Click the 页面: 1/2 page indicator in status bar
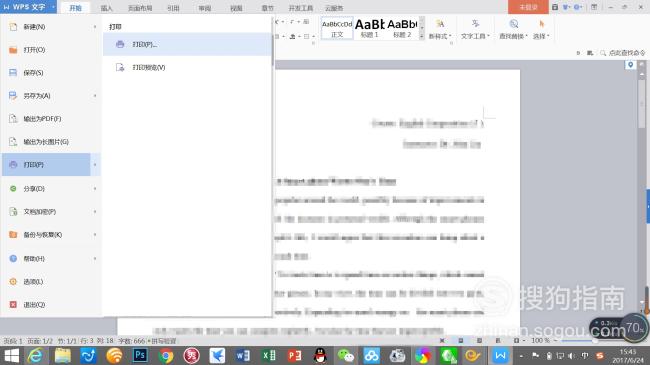The height and width of the screenshot is (365, 650). [40, 341]
